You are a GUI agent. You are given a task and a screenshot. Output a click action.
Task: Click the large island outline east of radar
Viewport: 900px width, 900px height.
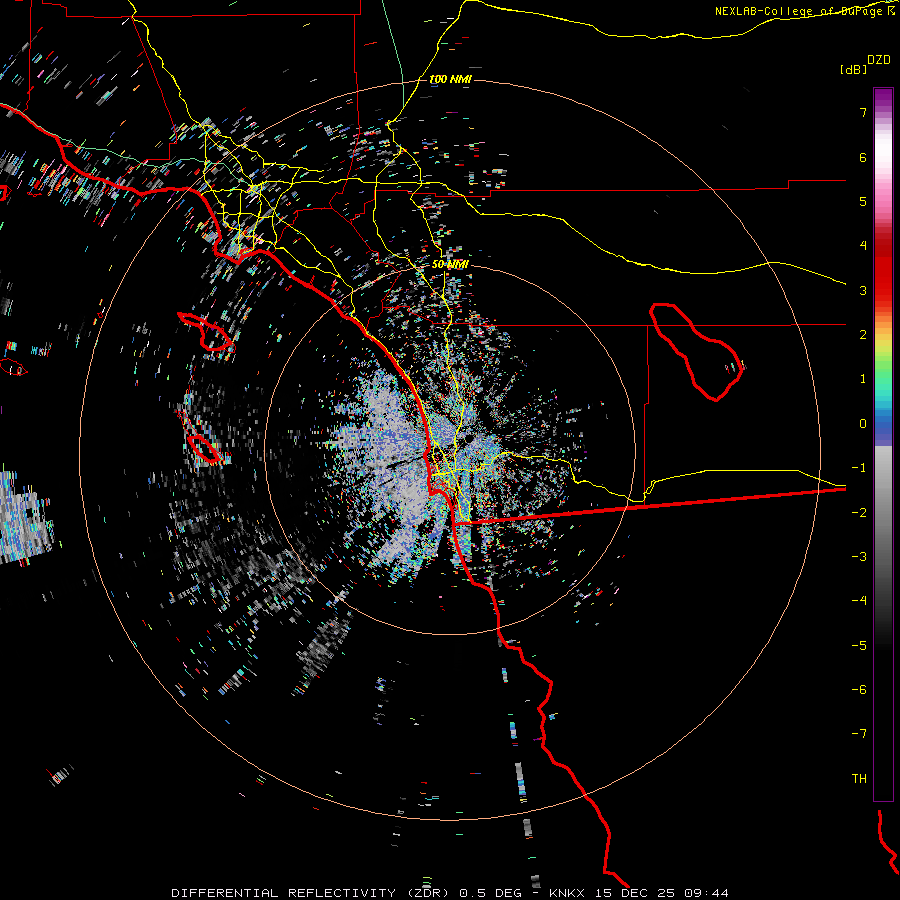coord(696,351)
